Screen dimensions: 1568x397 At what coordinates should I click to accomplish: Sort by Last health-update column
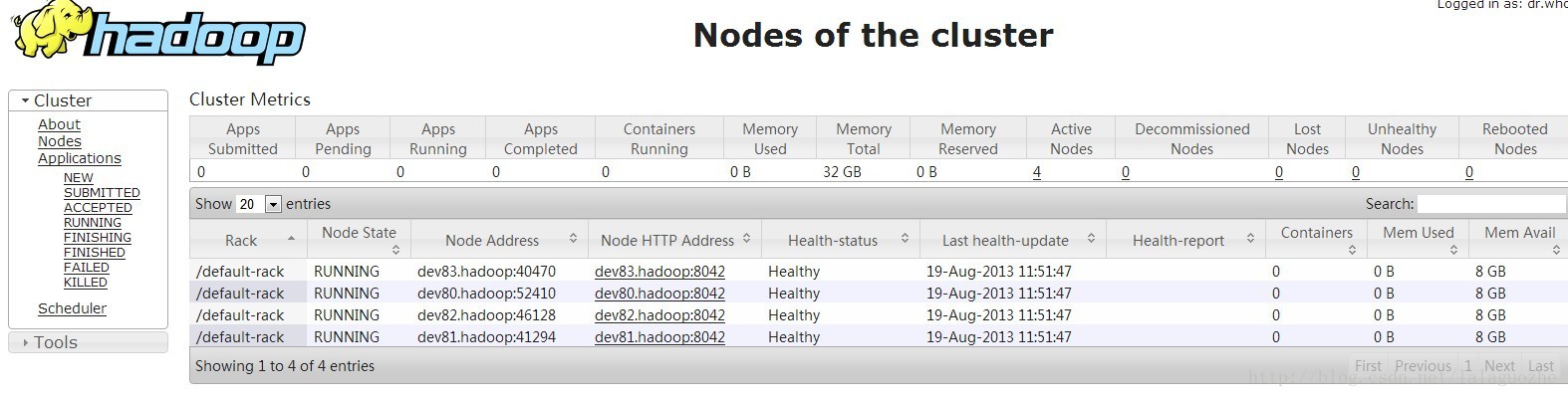[x=1011, y=240]
